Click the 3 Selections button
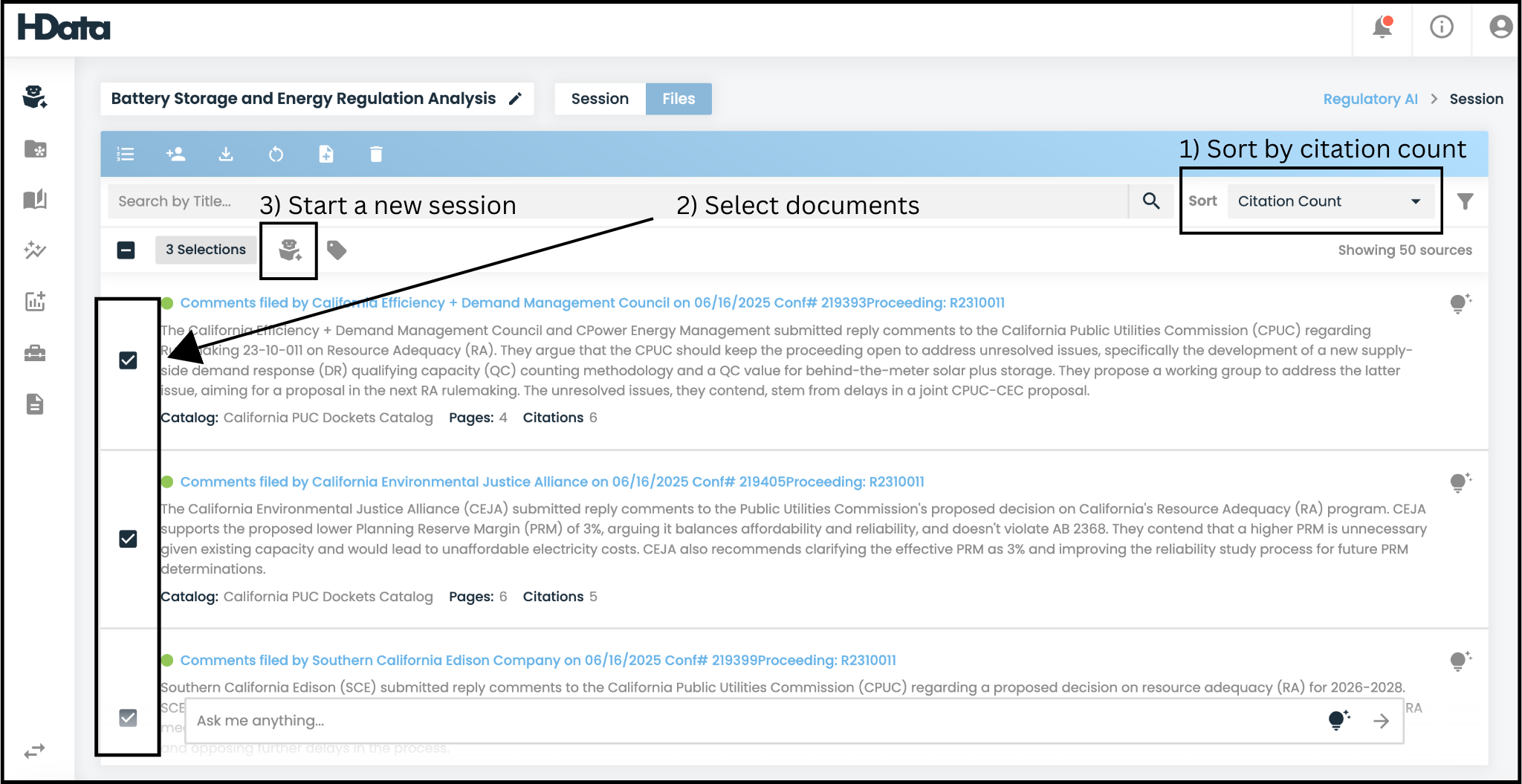Image resolution: width=1522 pixels, height=784 pixels. click(x=206, y=250)
